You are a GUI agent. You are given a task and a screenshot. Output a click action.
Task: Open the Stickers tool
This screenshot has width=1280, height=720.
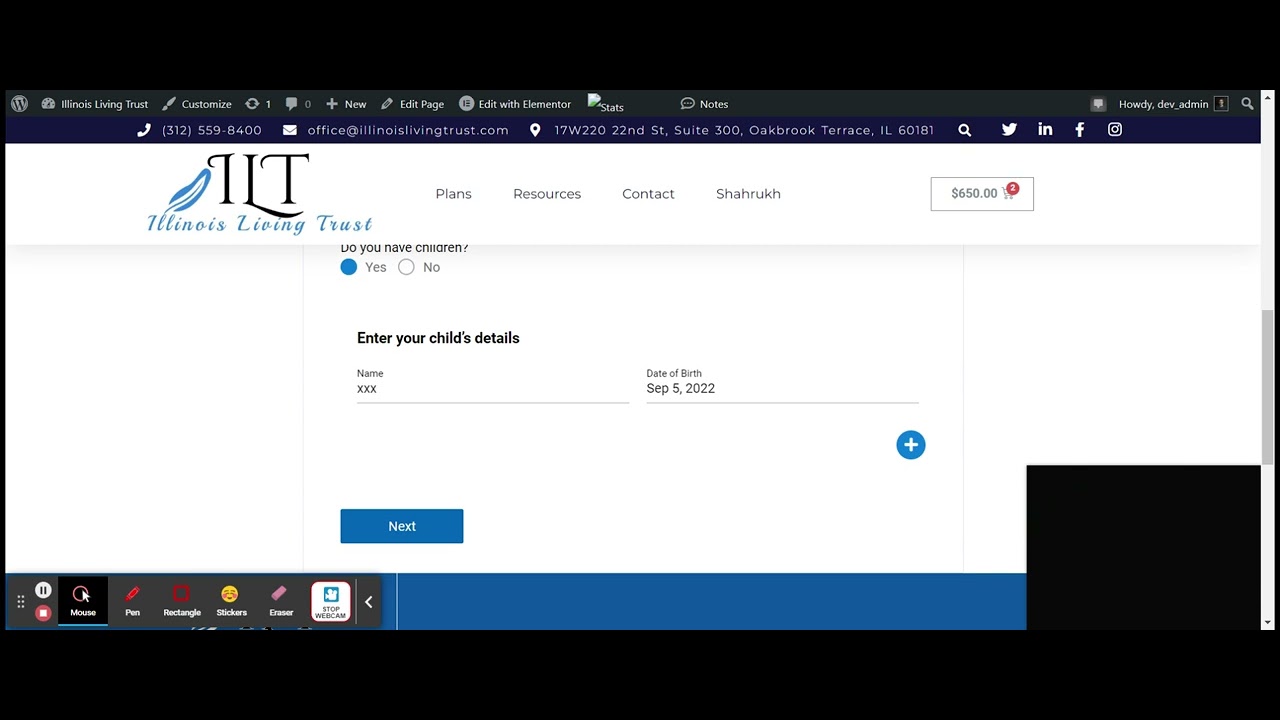(231, 602)
